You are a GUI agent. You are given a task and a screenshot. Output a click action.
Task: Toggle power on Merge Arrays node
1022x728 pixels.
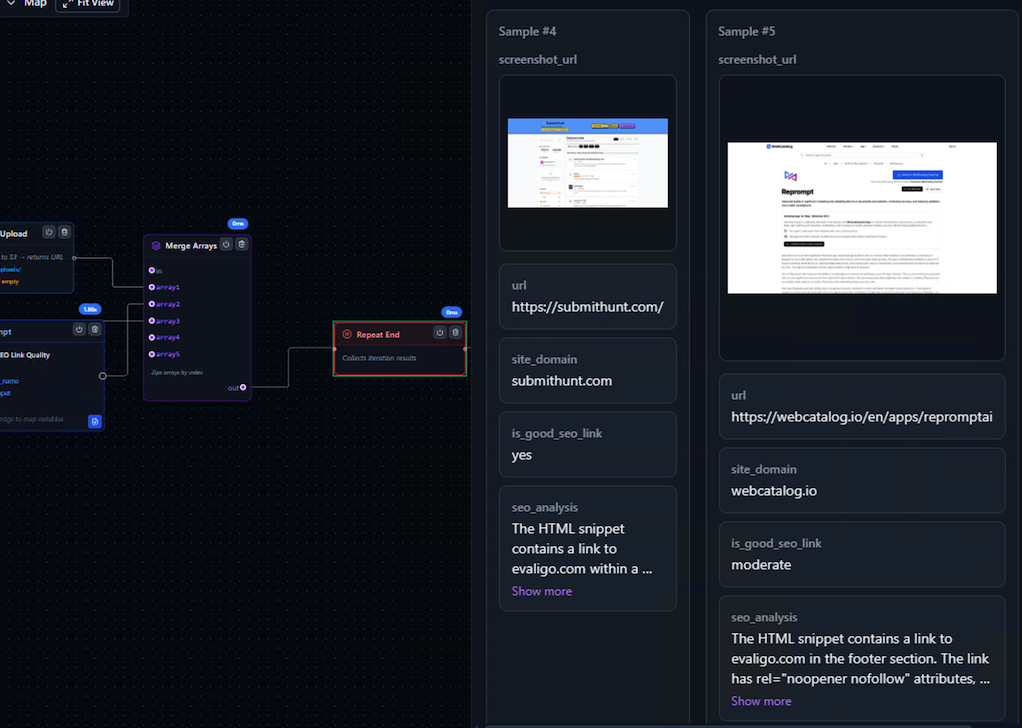pyautogui.click(x=226, y=244)
